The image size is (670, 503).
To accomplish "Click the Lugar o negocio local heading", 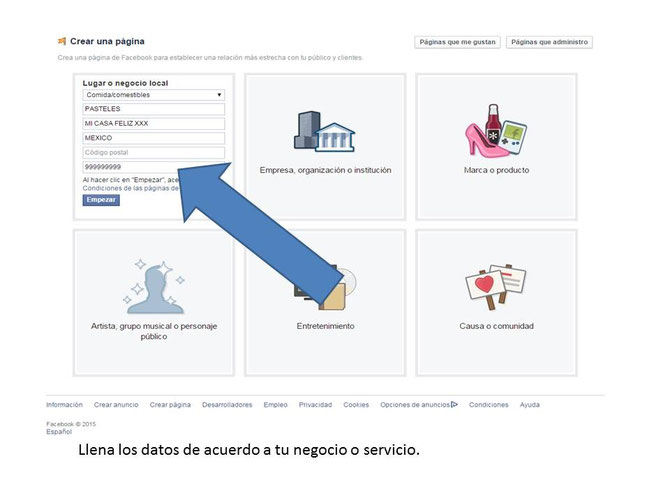I will [x=125, y=83].
